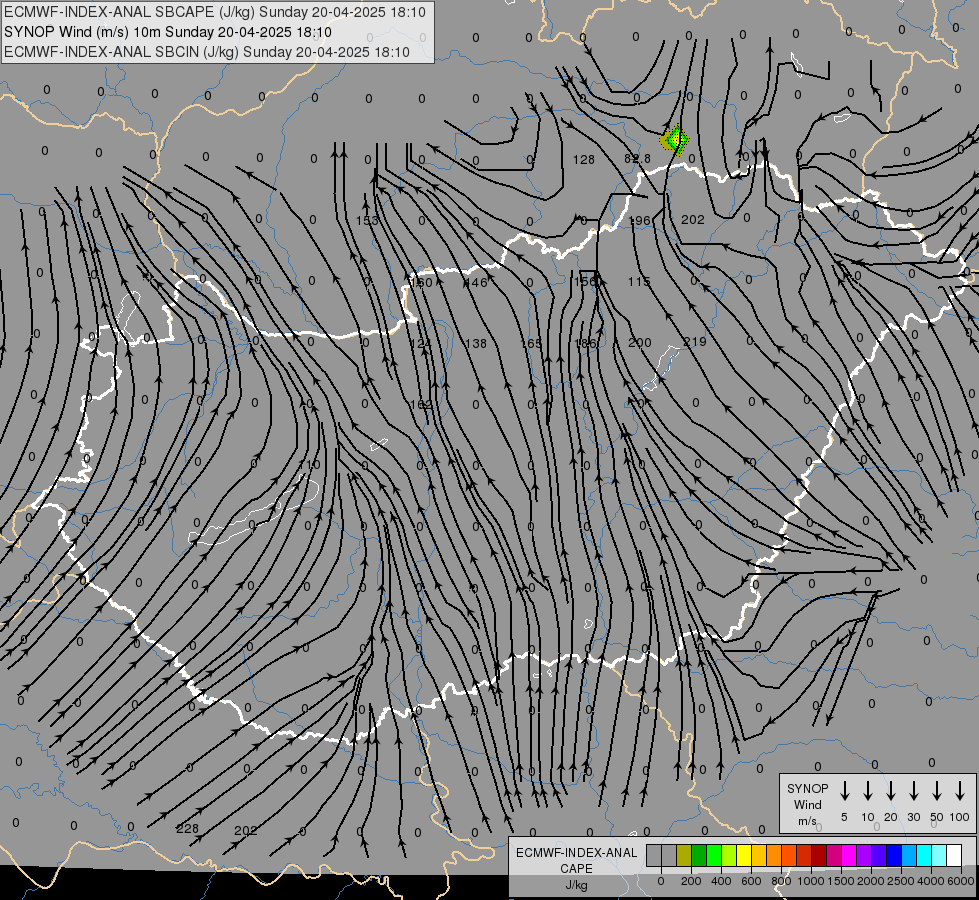Select the pure blue CAPE swatch
This screenshot has width=979, height=900.
[893, 856]
